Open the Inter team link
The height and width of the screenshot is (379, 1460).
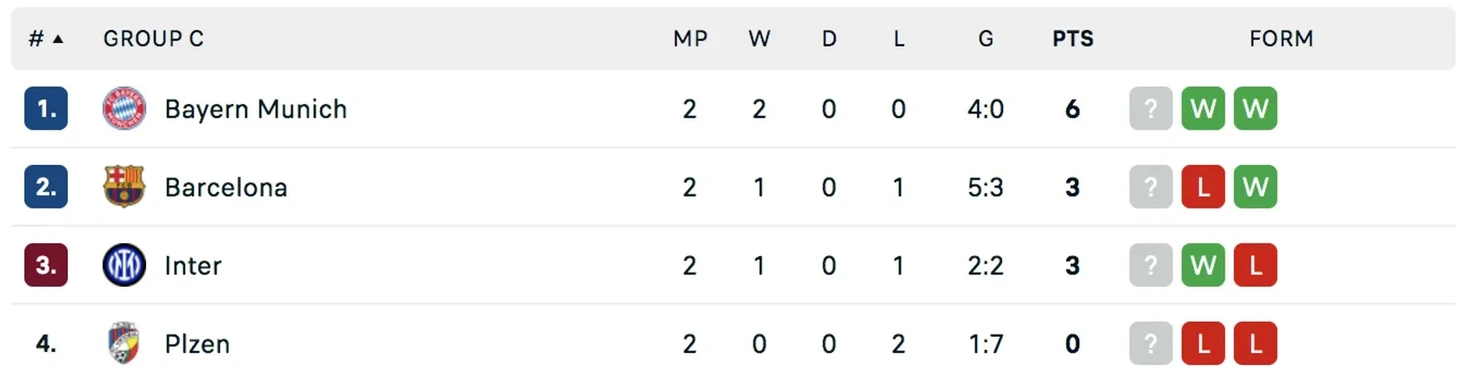pyautogui.click(x=193, y=265)
